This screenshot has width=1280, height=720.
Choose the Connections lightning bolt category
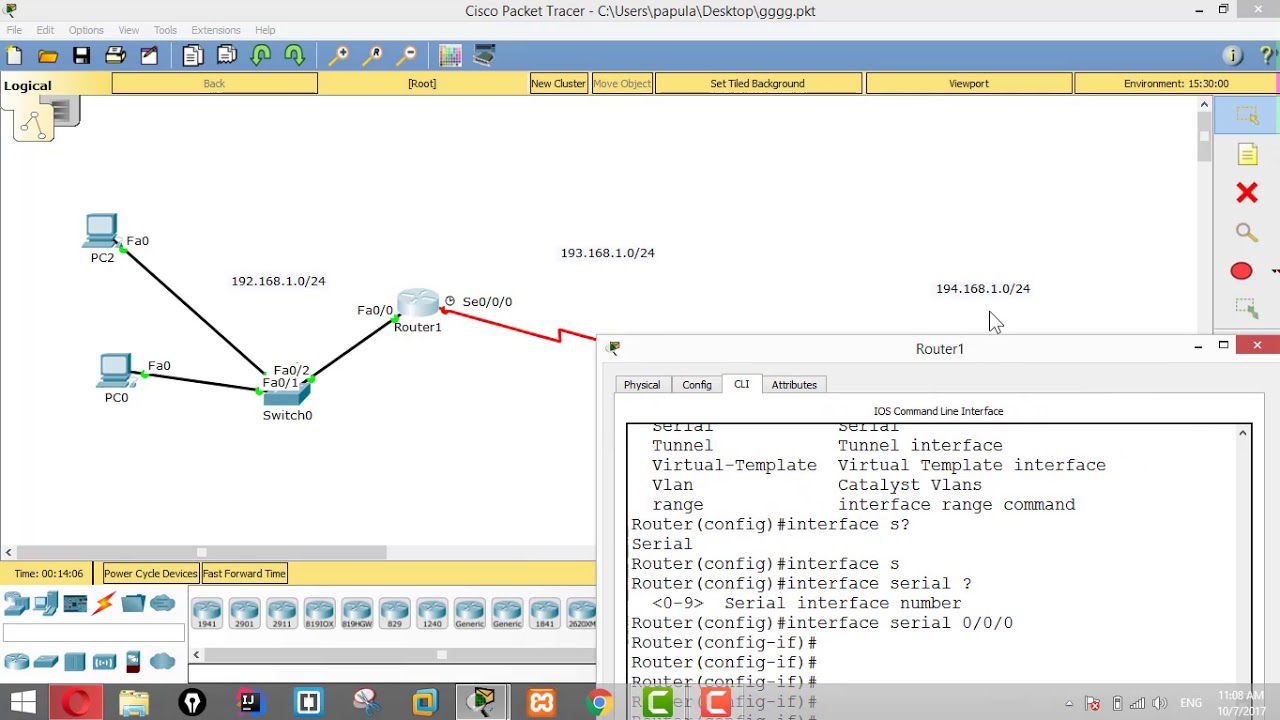coord(104,604)
